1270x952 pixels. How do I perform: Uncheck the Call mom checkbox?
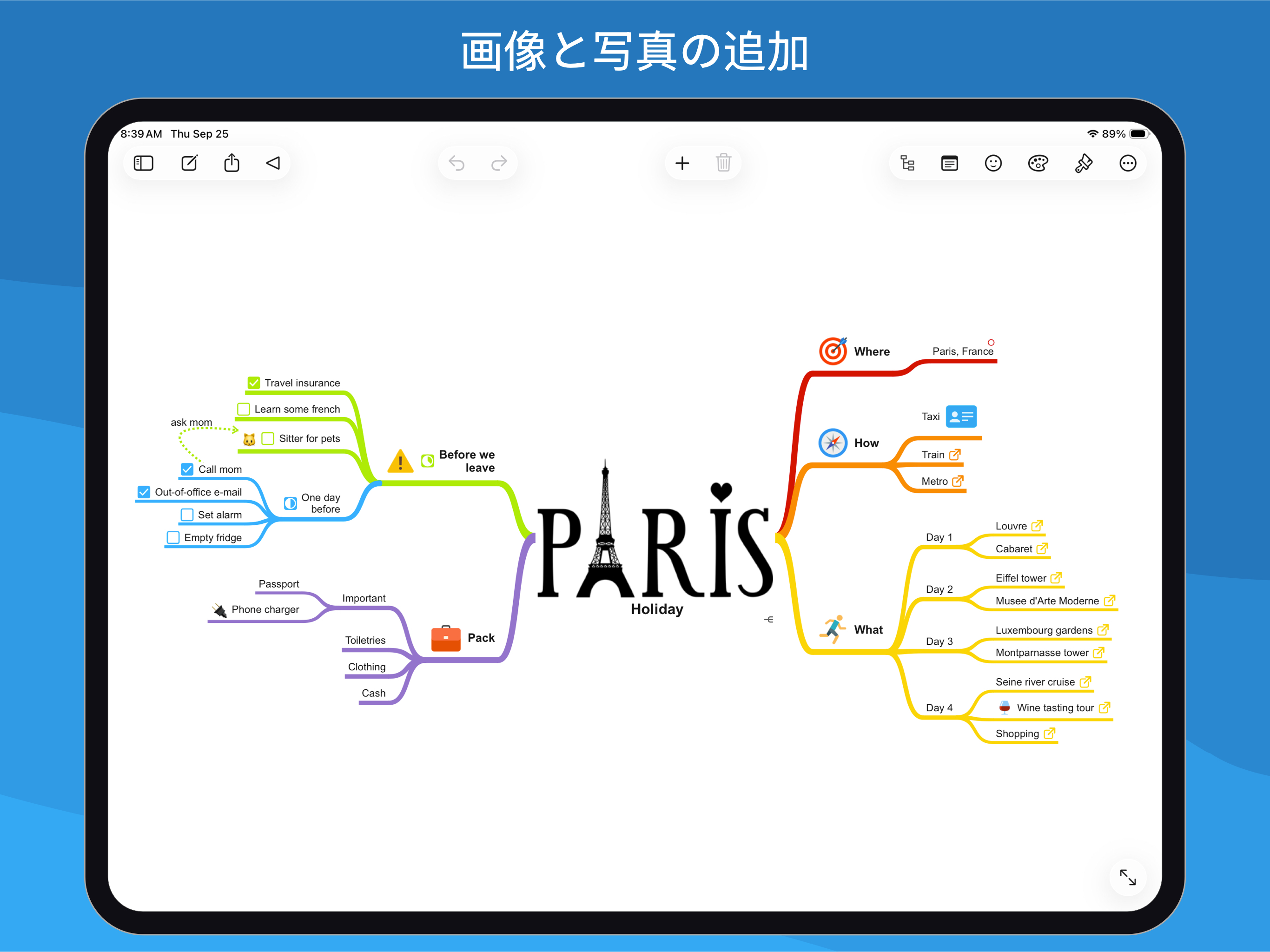(x=187, y=469)
